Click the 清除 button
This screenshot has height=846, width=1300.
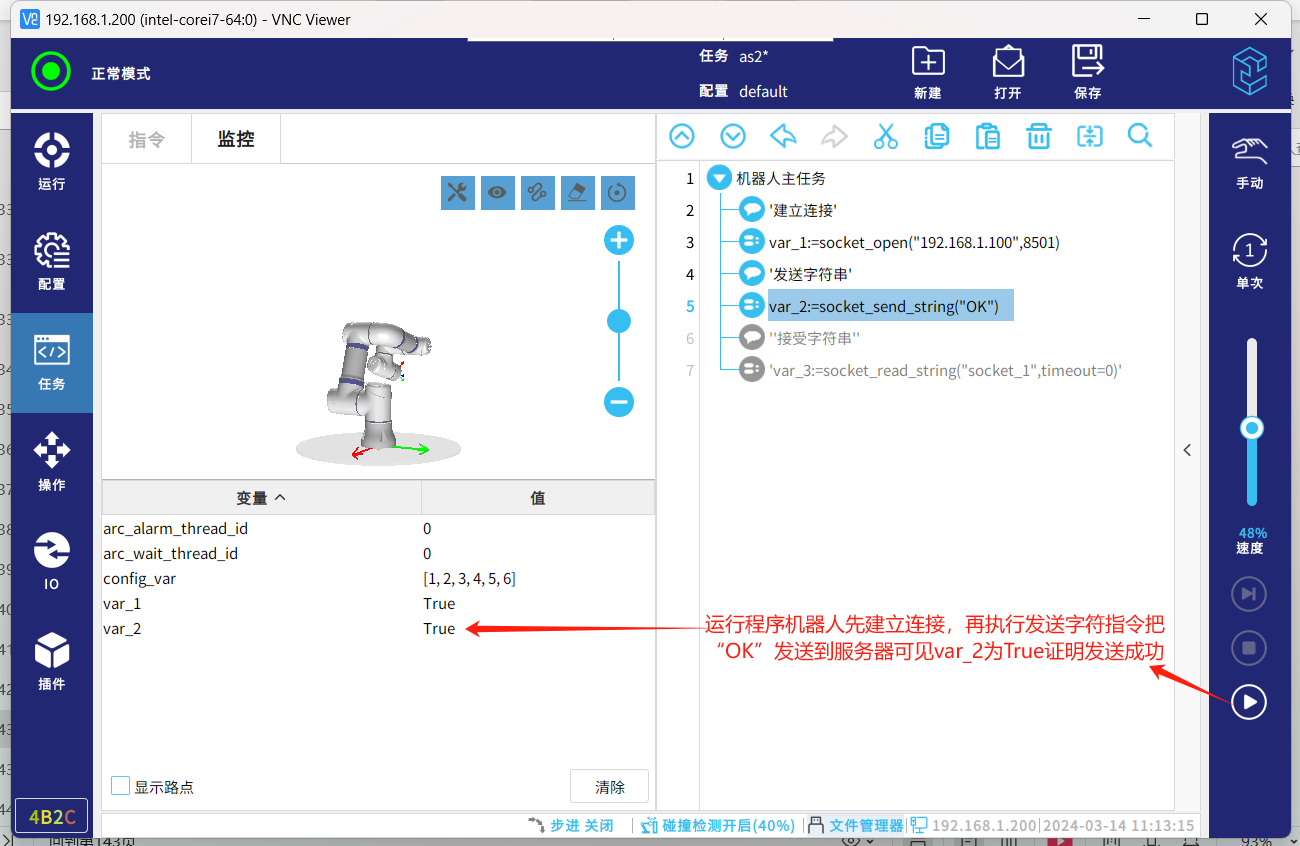609,787
